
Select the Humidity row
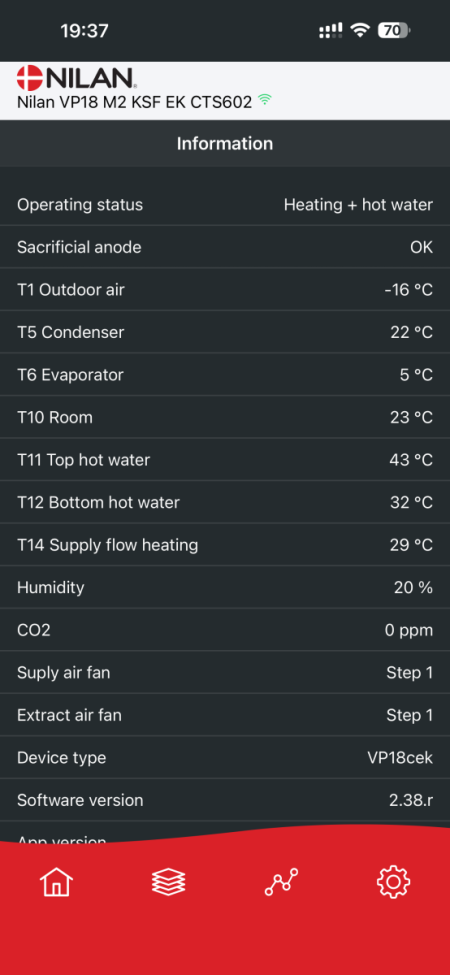[x=225, y=587]
